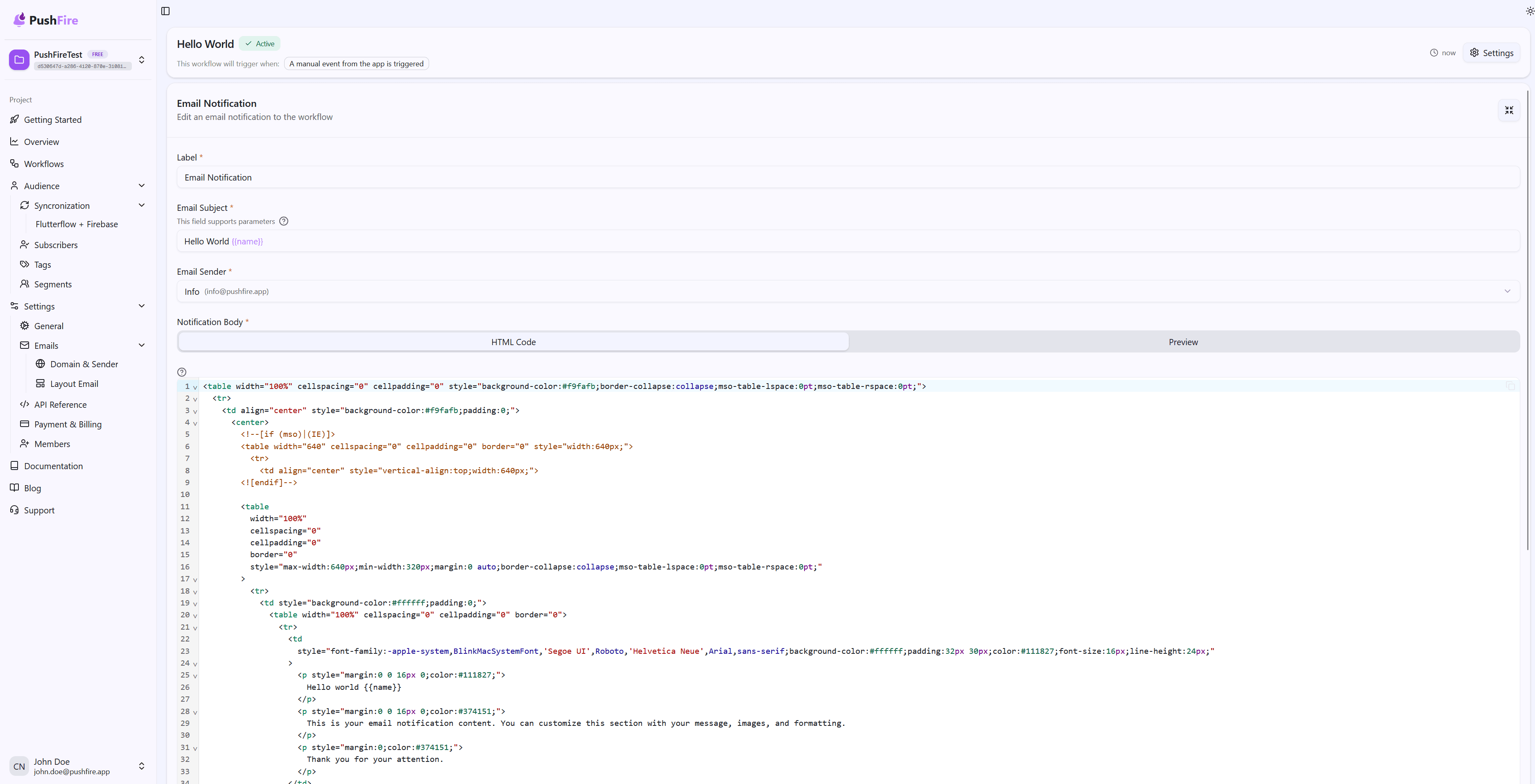Collapse the Audience section
1535x784 pixels.
142,185
